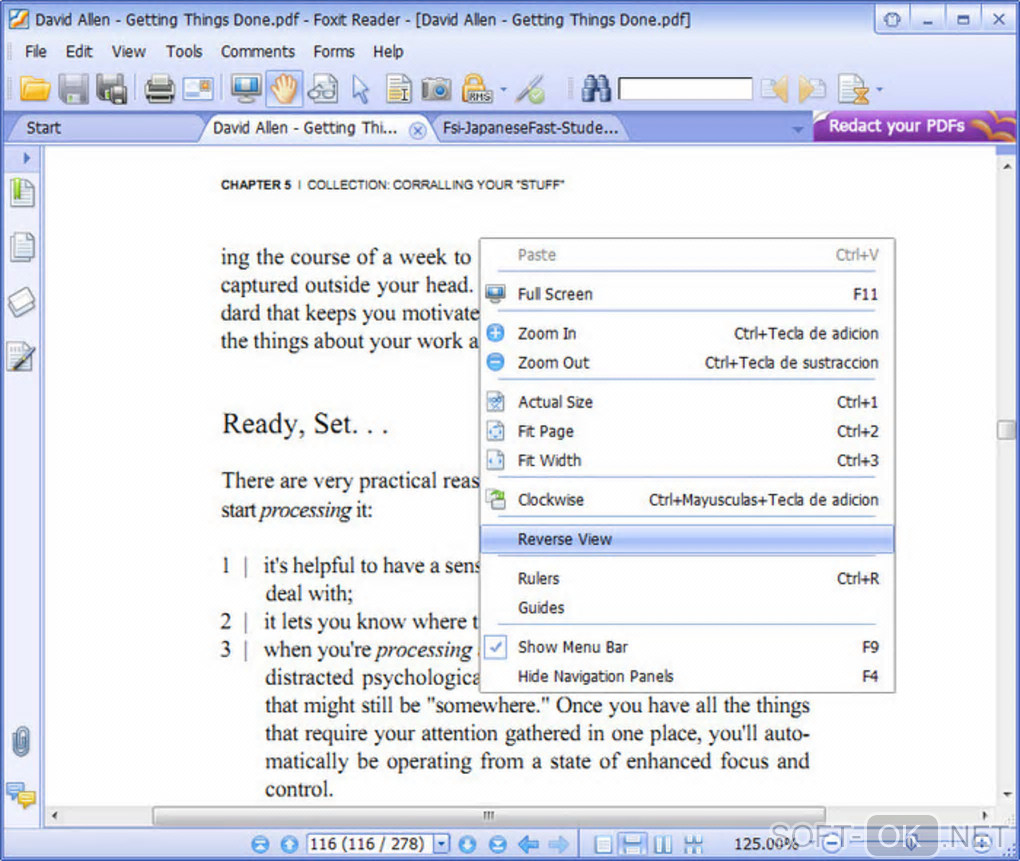Click the vertical scrollbar thumb
The width and height of the screenshot is (1020, 861).
click(x=1006, y=430)
